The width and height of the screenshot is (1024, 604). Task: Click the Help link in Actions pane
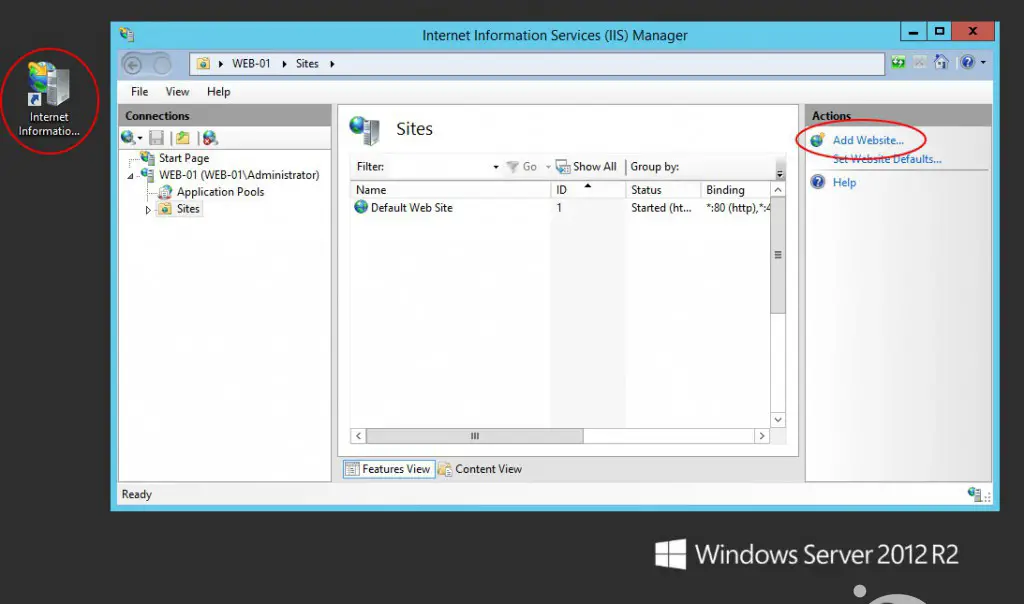pyautogui.click(x=844, y=182)
